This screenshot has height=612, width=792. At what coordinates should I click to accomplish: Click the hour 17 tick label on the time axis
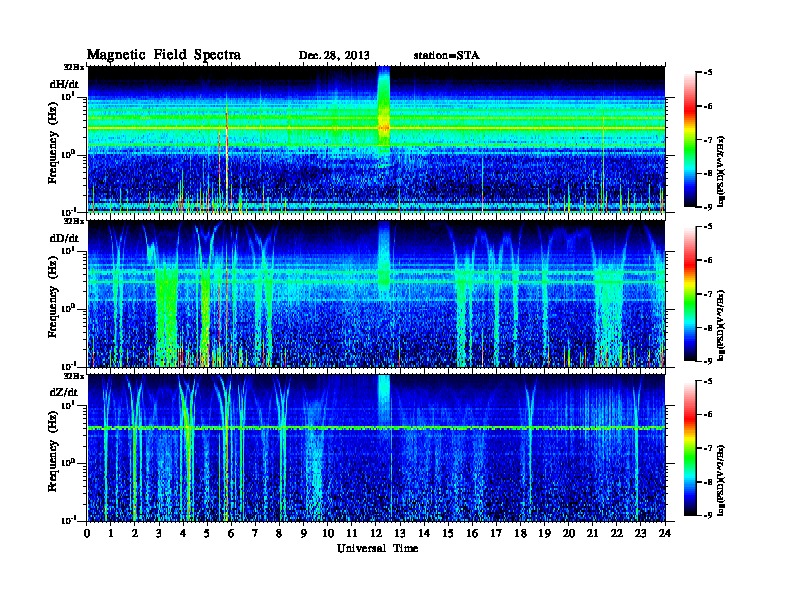[x=497, y=533]
